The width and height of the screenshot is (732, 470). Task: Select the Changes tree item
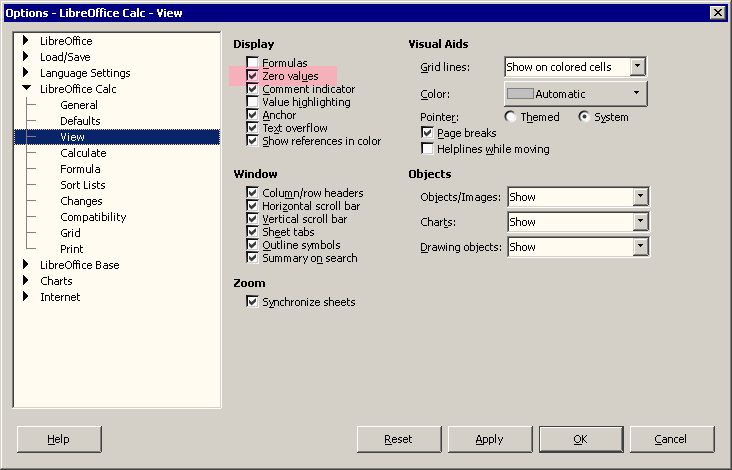click(x=81, y=201)
